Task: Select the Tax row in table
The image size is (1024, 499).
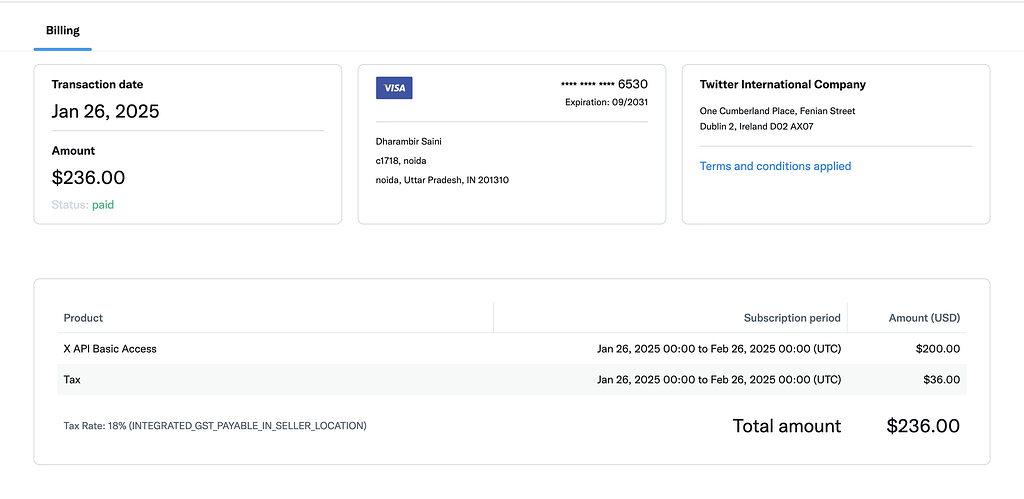Action: [72, 380]
